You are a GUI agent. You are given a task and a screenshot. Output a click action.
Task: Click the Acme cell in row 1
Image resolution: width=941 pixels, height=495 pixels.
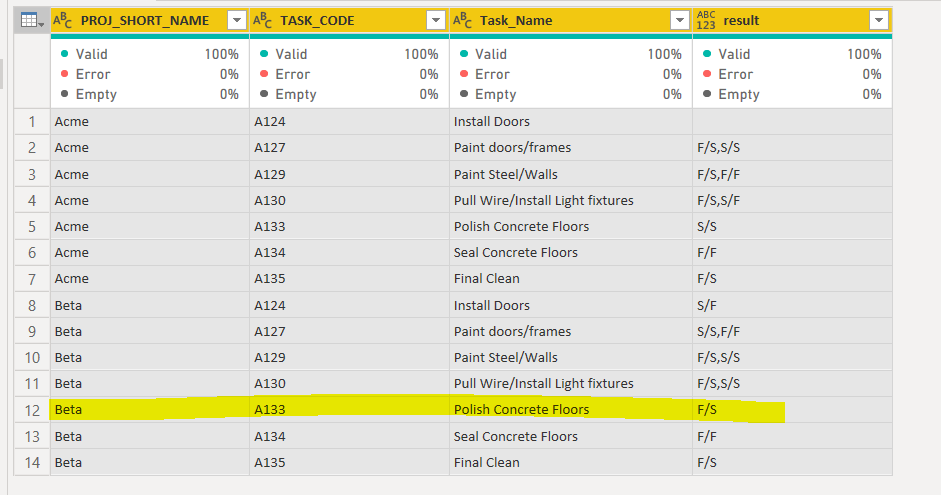tap(149, 122)
